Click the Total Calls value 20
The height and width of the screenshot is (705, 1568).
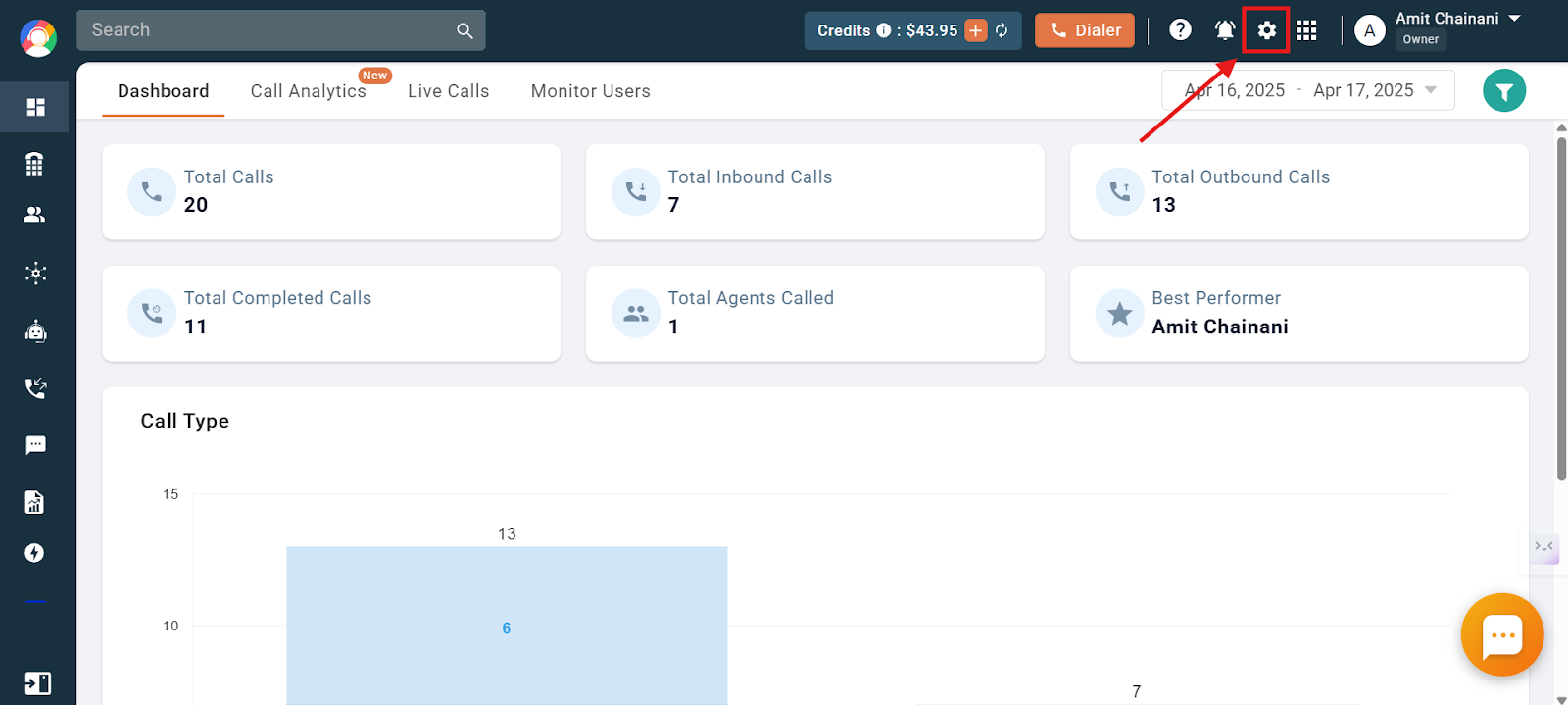tap(196, 205)
